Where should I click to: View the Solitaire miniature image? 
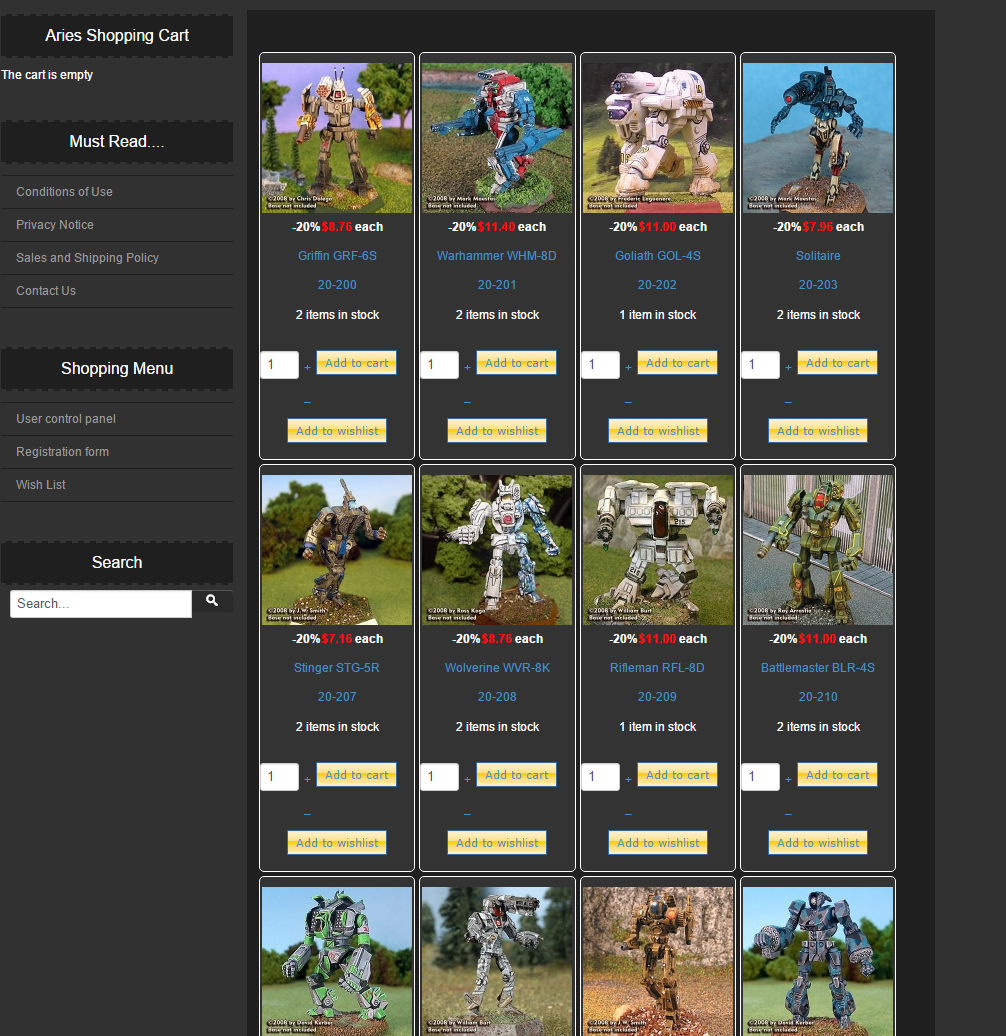tap(818, 138)
